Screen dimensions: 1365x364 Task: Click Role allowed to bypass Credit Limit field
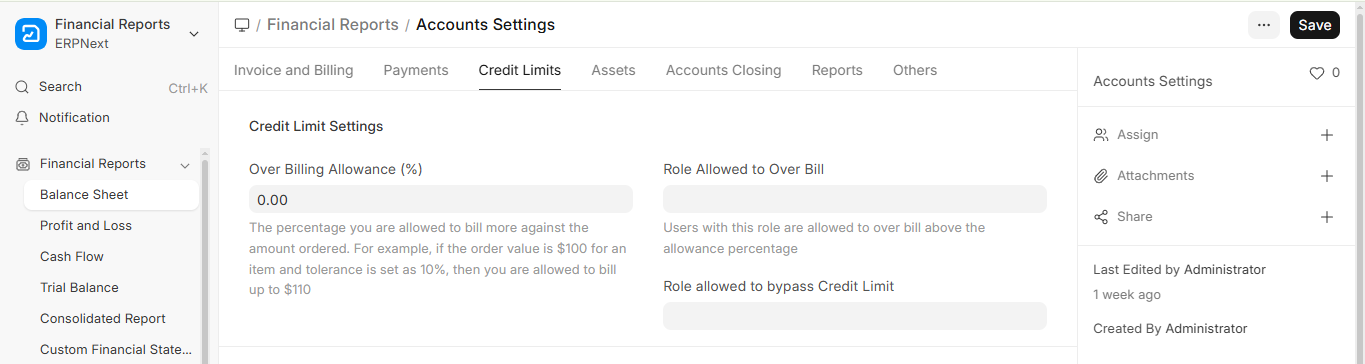tap(855, 316)
